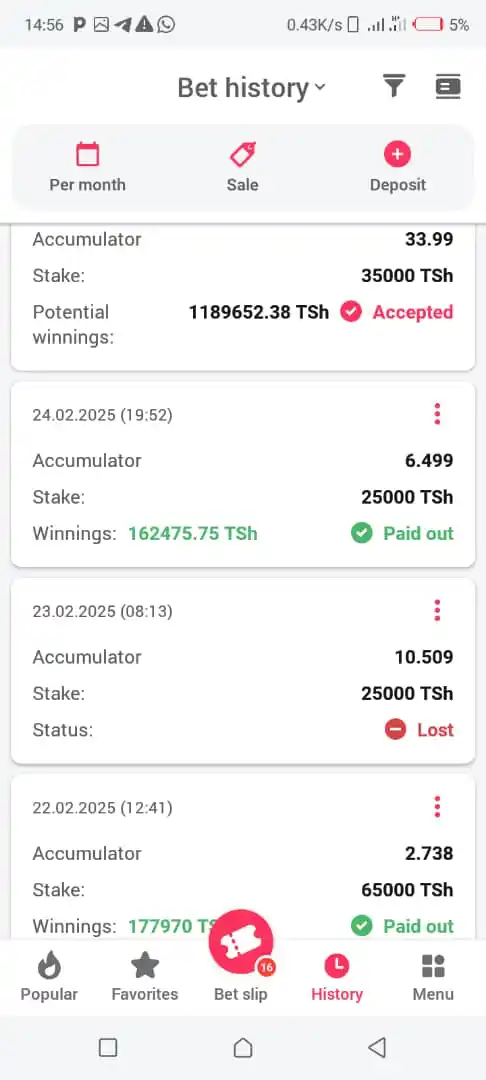Open options for 24.02.2025 bet
486x1080 pixels.
click(x=437, y=414)
